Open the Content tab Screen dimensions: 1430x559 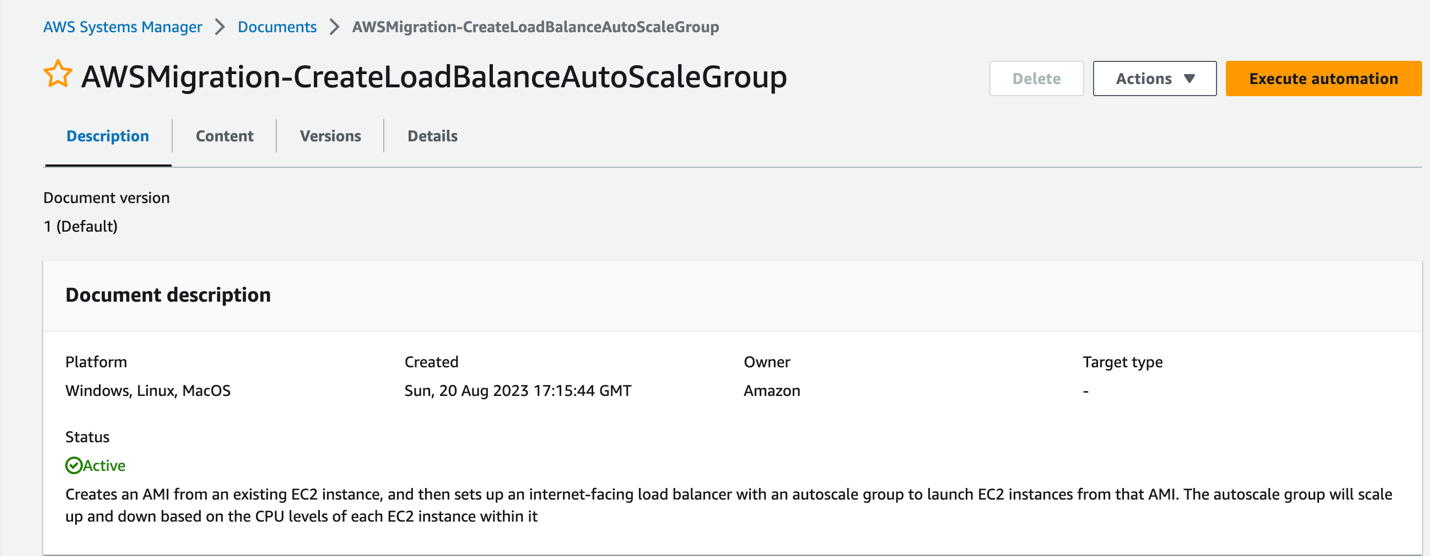[224, 136]
